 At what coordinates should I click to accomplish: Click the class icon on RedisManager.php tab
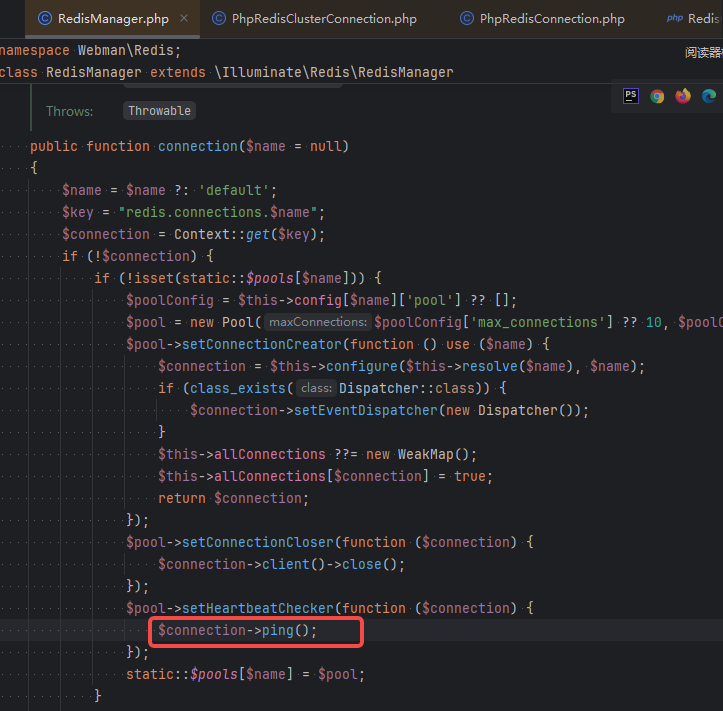coord(45,18)
